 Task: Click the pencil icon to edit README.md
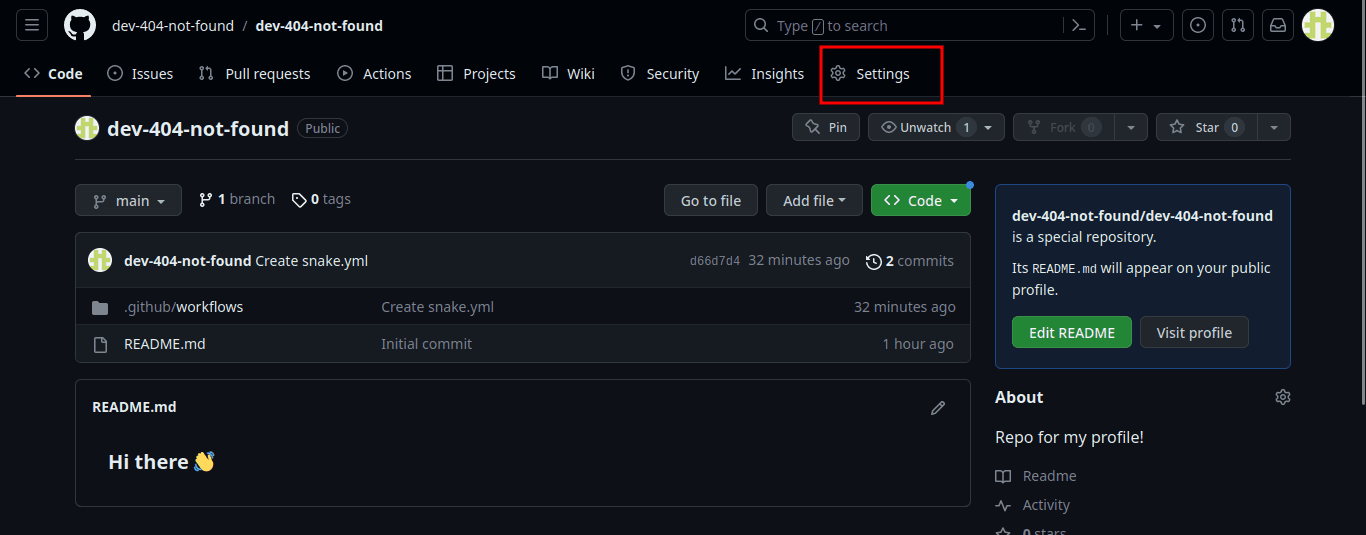[x=938, y=408]
